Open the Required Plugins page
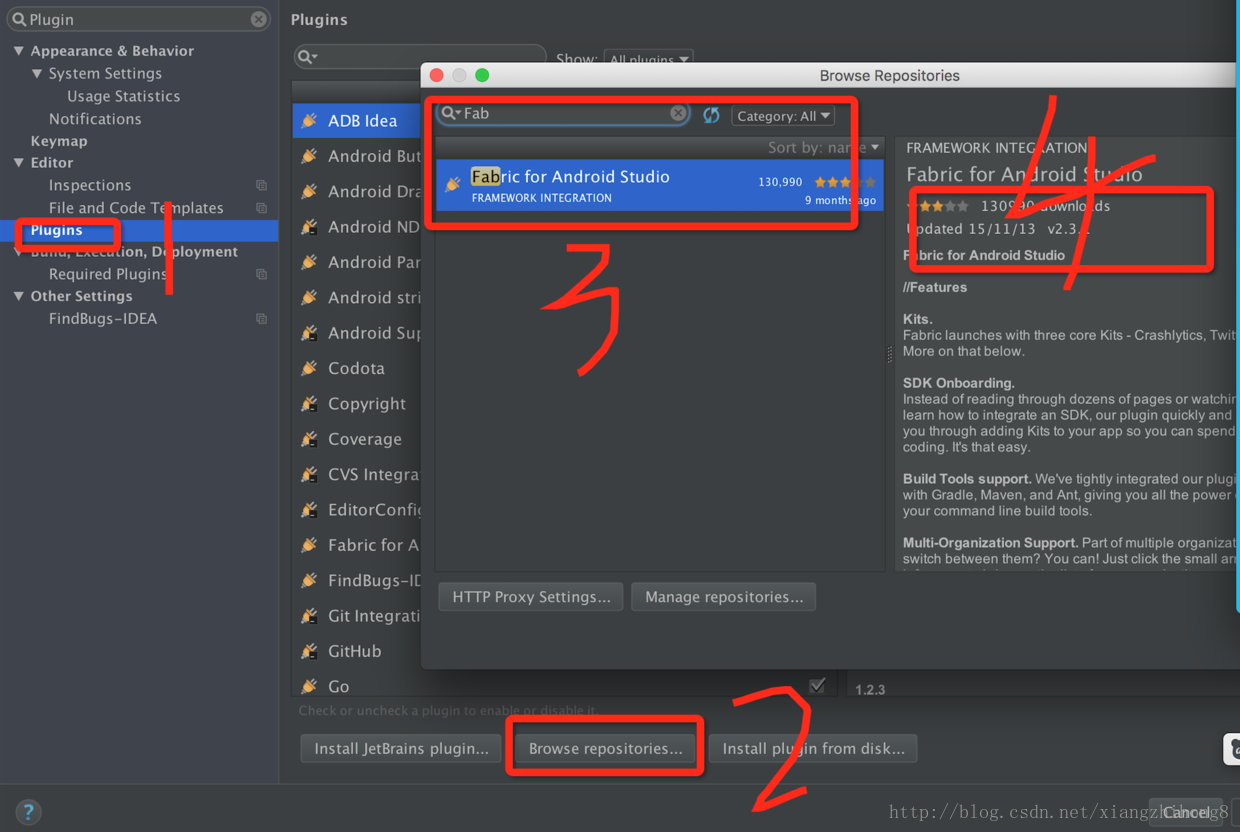Image resolution: width=1240 pixels, height=832 pixels. [108, 274]
